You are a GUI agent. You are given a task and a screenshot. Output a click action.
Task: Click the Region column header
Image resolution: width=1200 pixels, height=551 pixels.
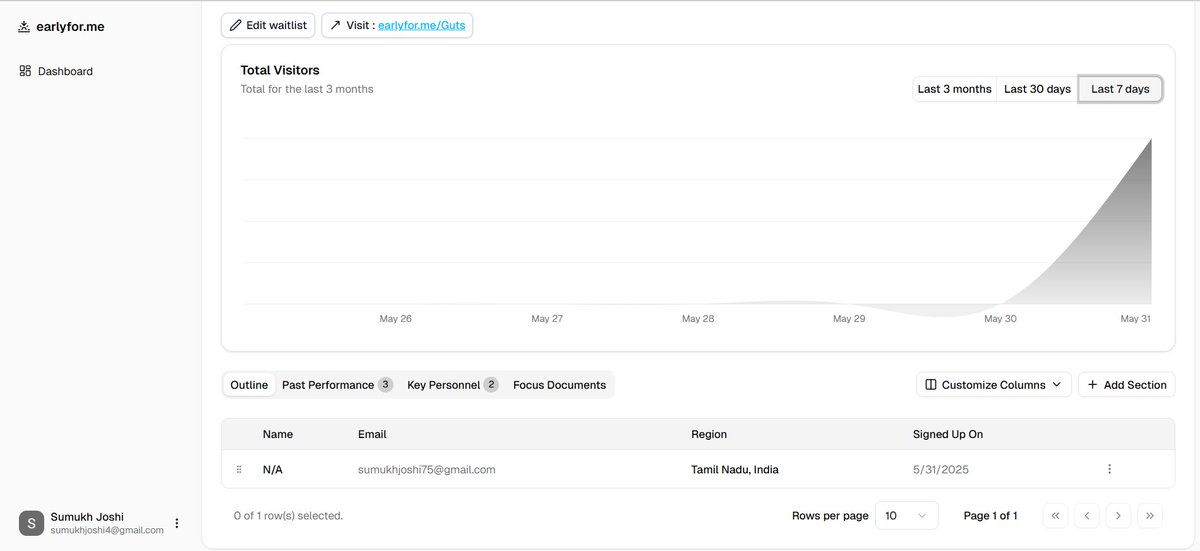tap(709, 435)
